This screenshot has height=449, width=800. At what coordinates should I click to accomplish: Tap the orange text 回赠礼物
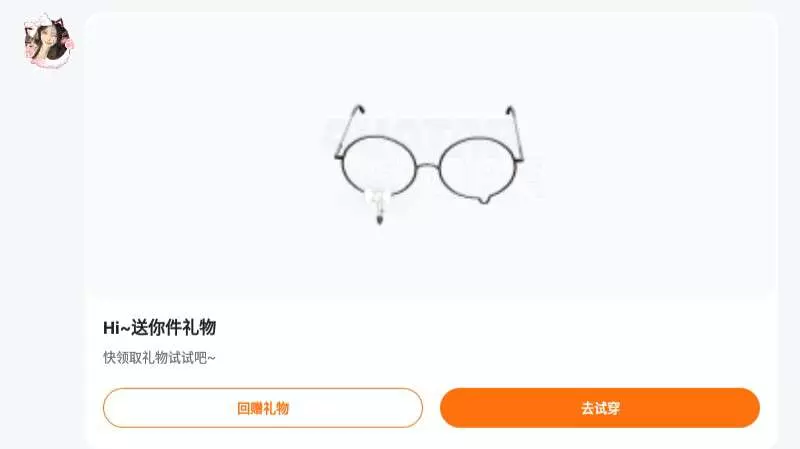[x=263, y=408]
